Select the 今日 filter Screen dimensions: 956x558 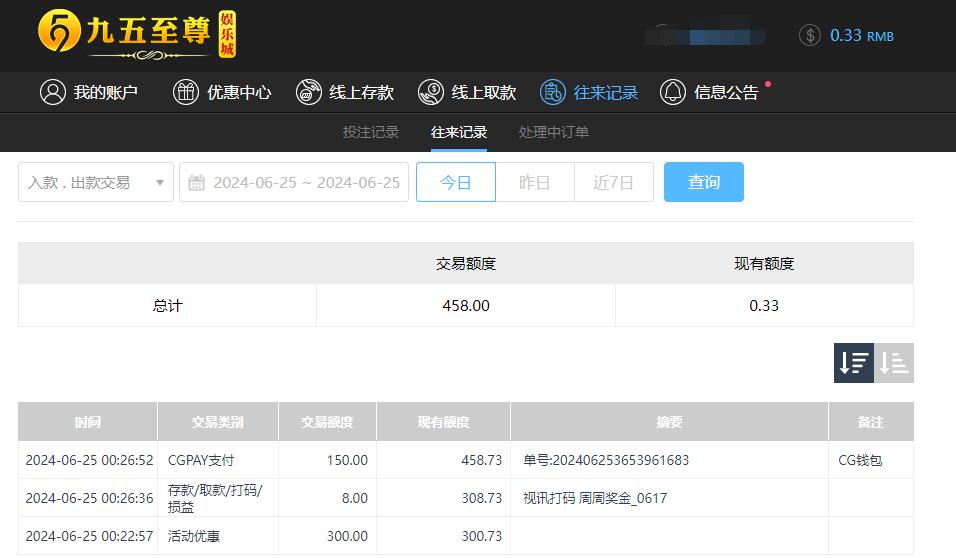(x=455, y=182)
